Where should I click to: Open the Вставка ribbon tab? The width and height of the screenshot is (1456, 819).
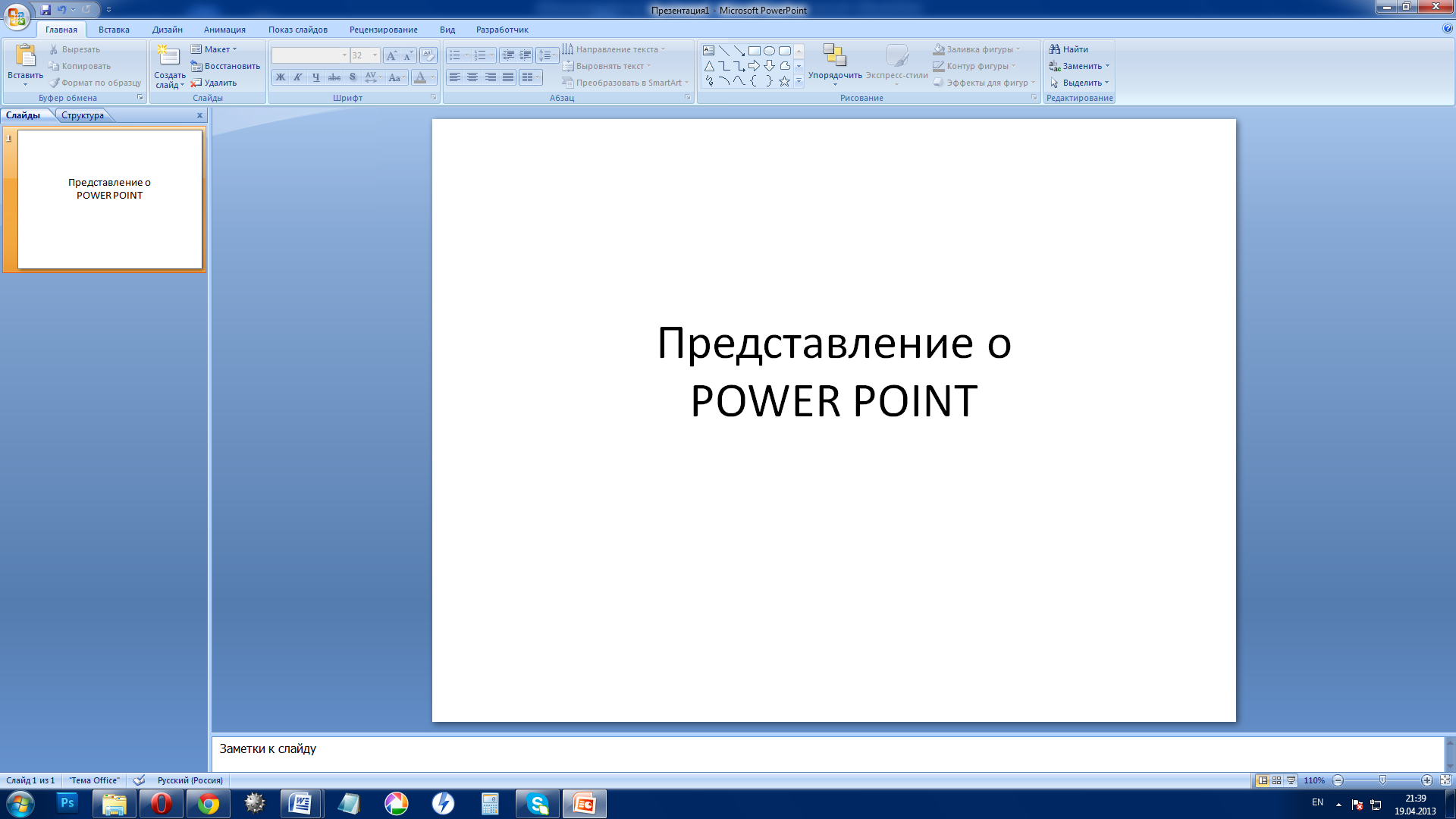pos(114,30)
